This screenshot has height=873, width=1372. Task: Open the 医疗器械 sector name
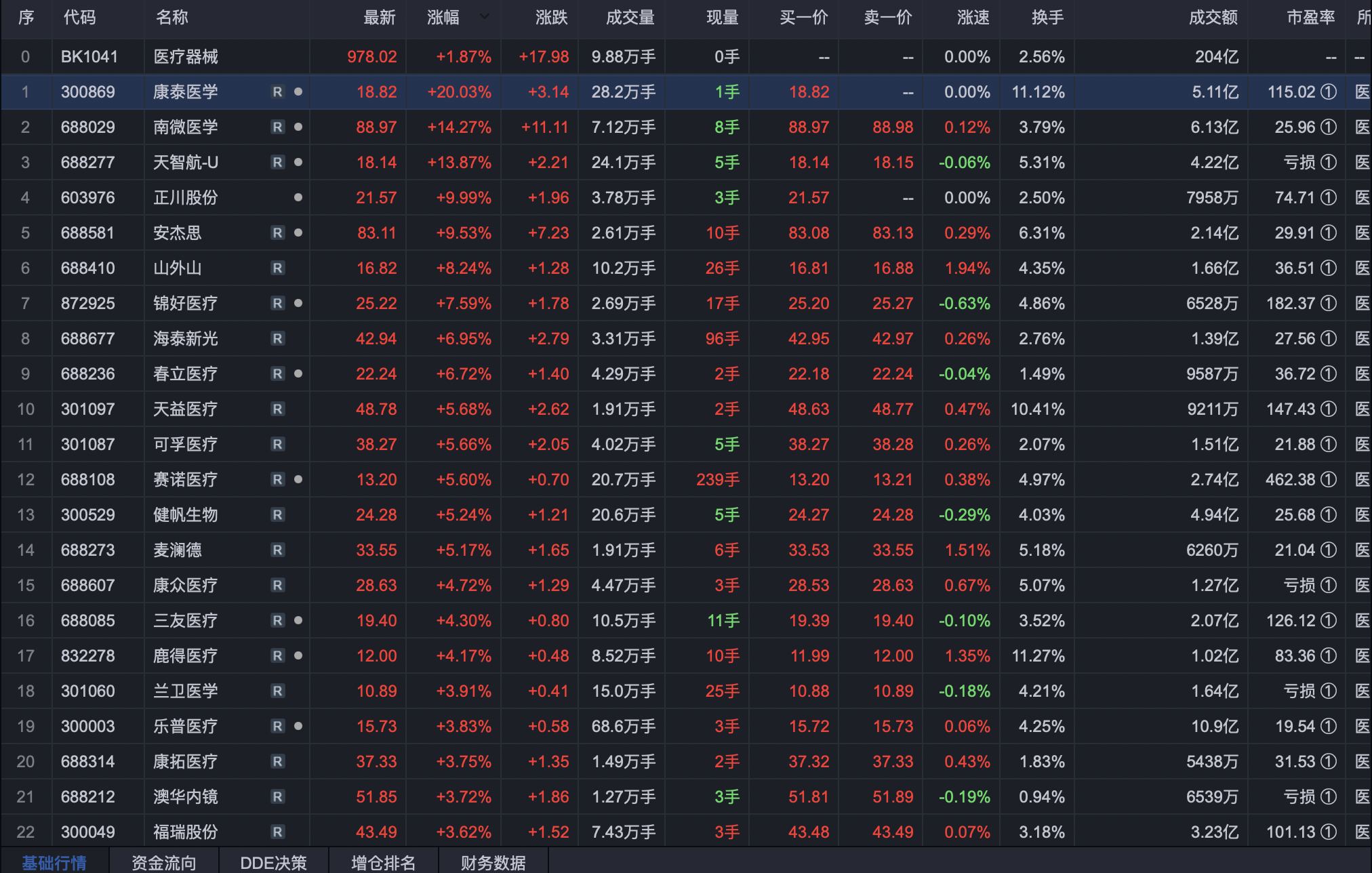(x=186, y=56)
